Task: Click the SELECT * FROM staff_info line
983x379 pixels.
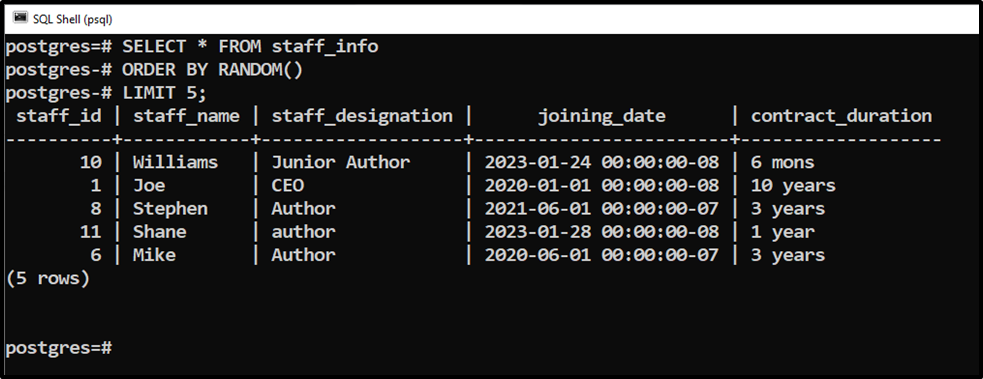Action: pos(192,46)
